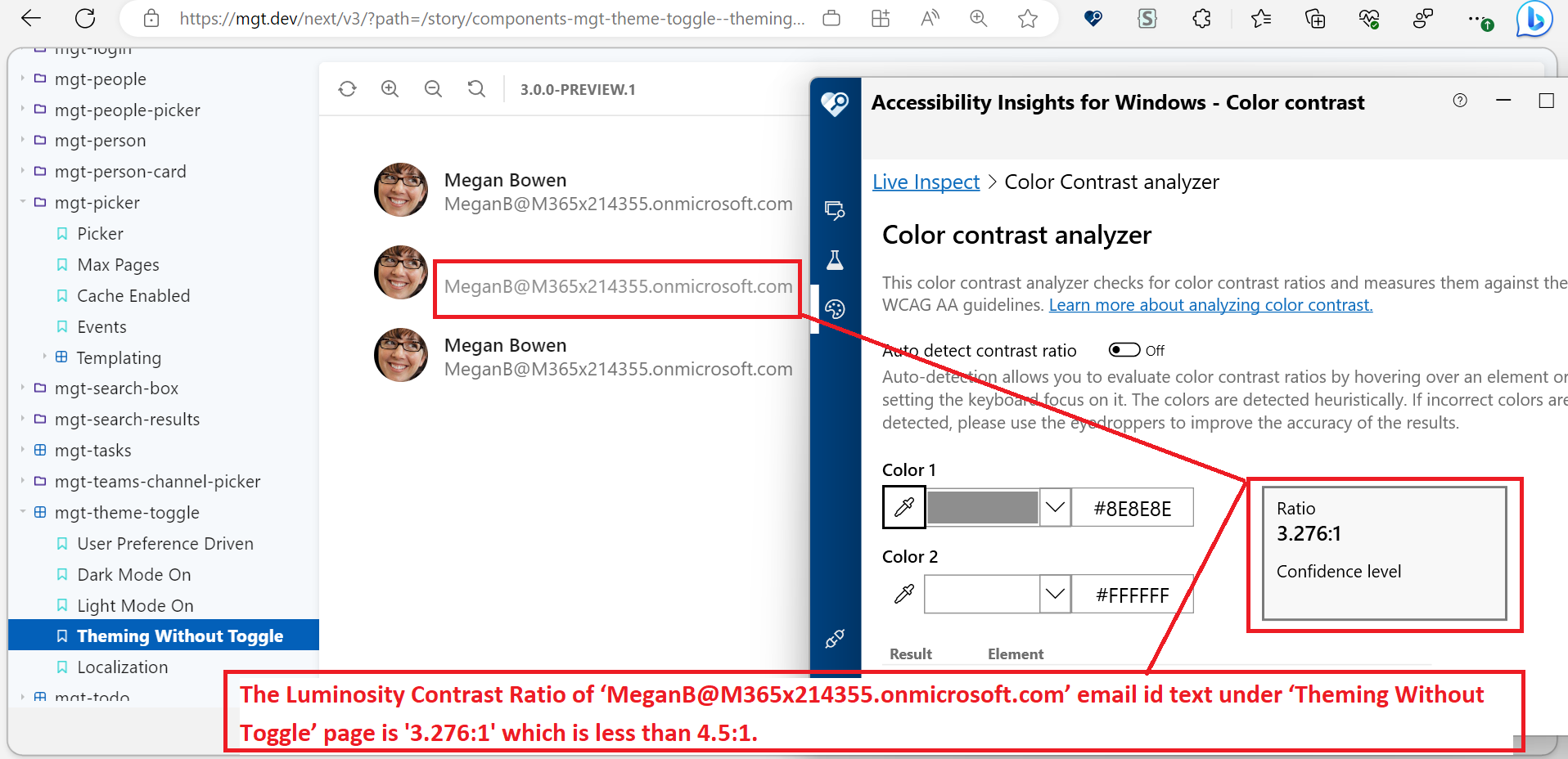Open the Color 1 swatch dropdown
Screen dimensions: 1568x759
coord(1054,507)
